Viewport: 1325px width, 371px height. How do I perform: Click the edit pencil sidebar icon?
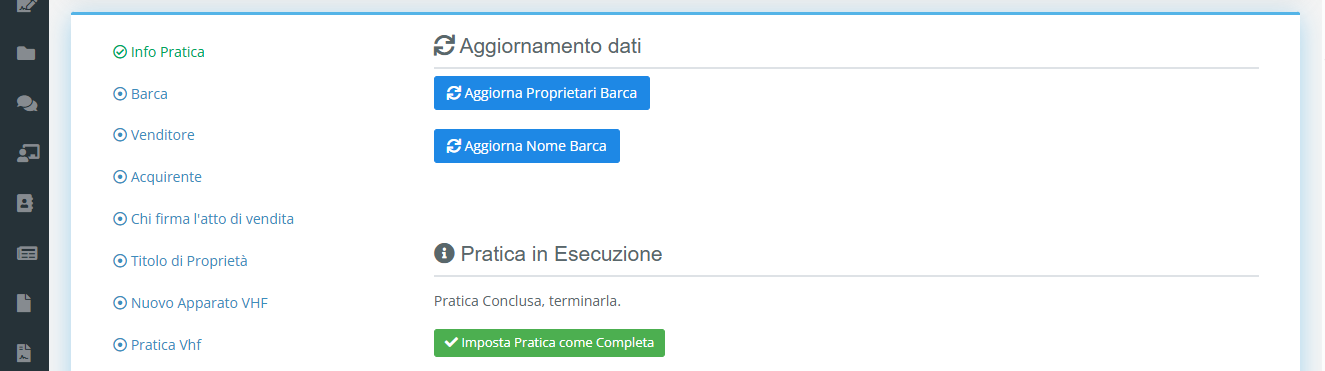pyautogui.click(x=27, y=5)
